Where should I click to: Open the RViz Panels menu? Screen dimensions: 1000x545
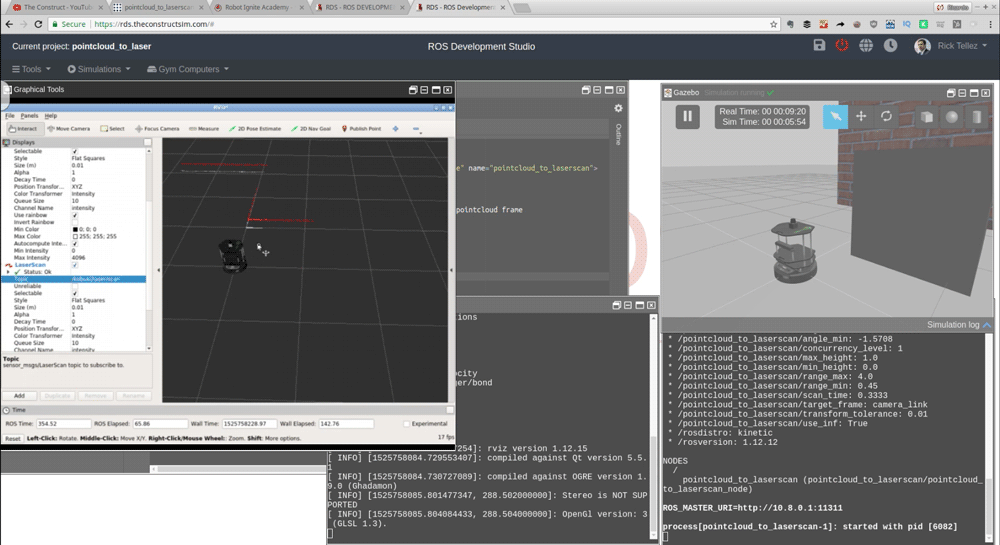click(29, 116)
